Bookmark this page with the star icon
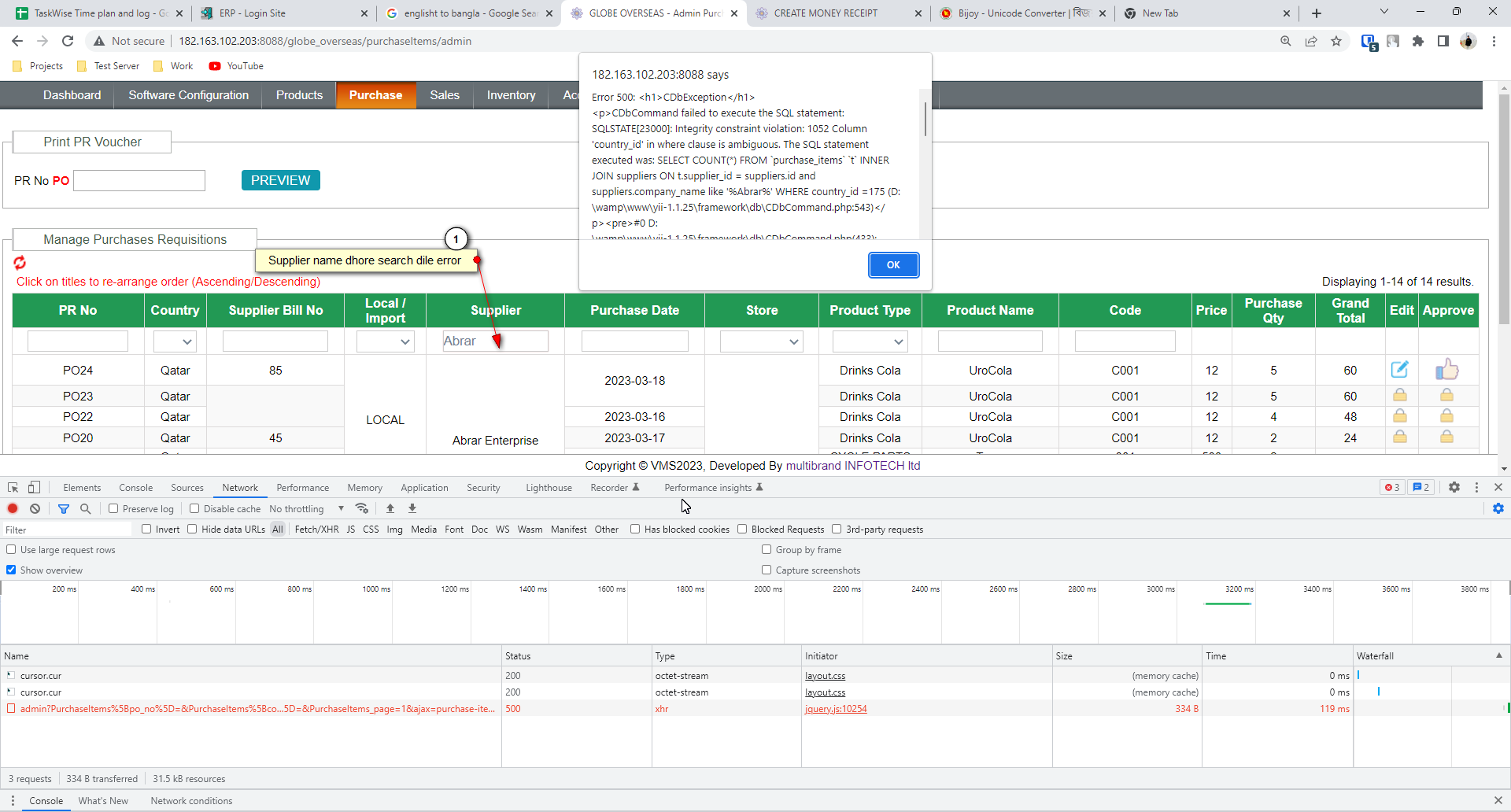This screenshot has width=1511, height=812. tap(1336, 41)
